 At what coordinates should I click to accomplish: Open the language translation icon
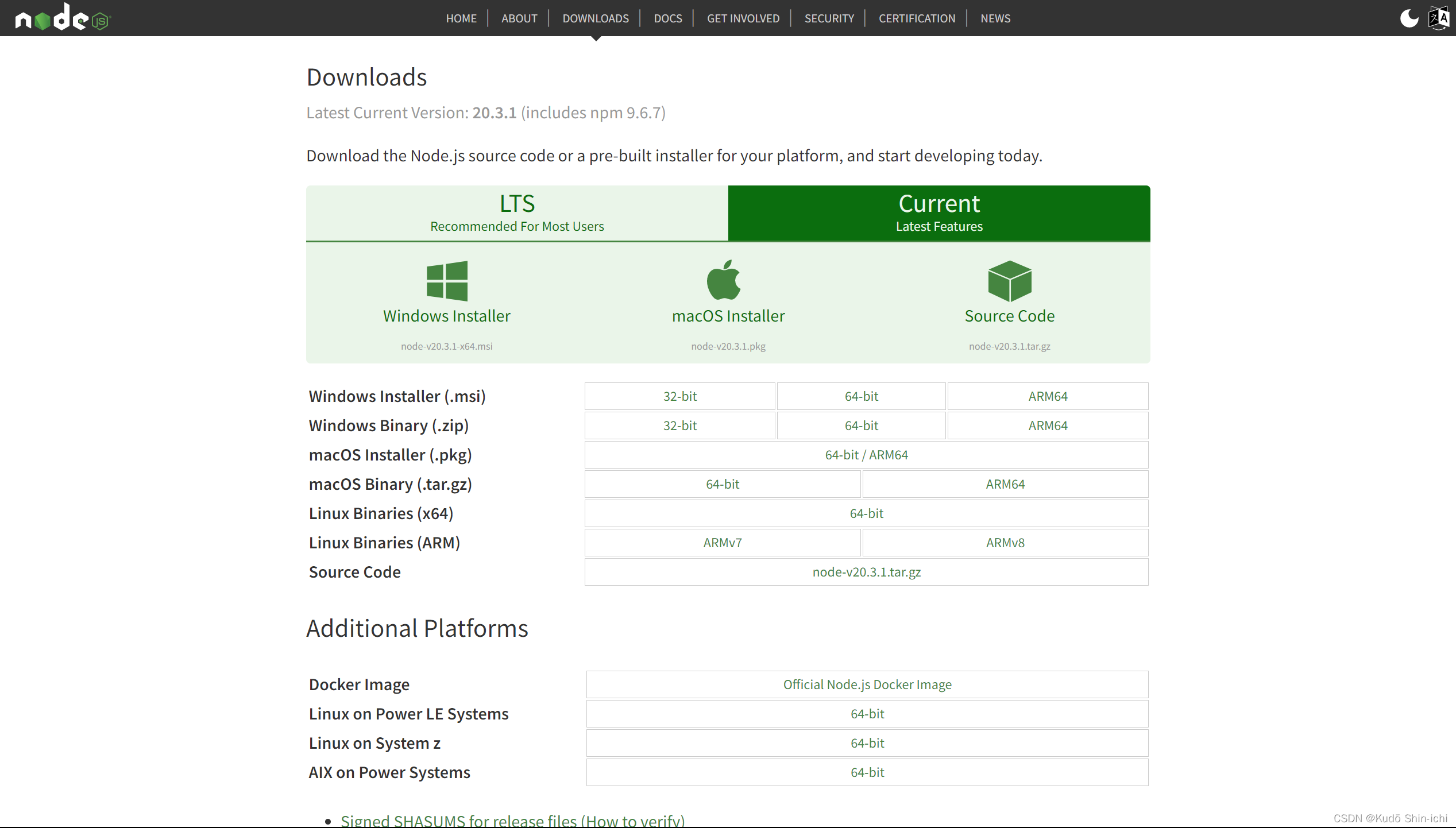click(1439, 18)
